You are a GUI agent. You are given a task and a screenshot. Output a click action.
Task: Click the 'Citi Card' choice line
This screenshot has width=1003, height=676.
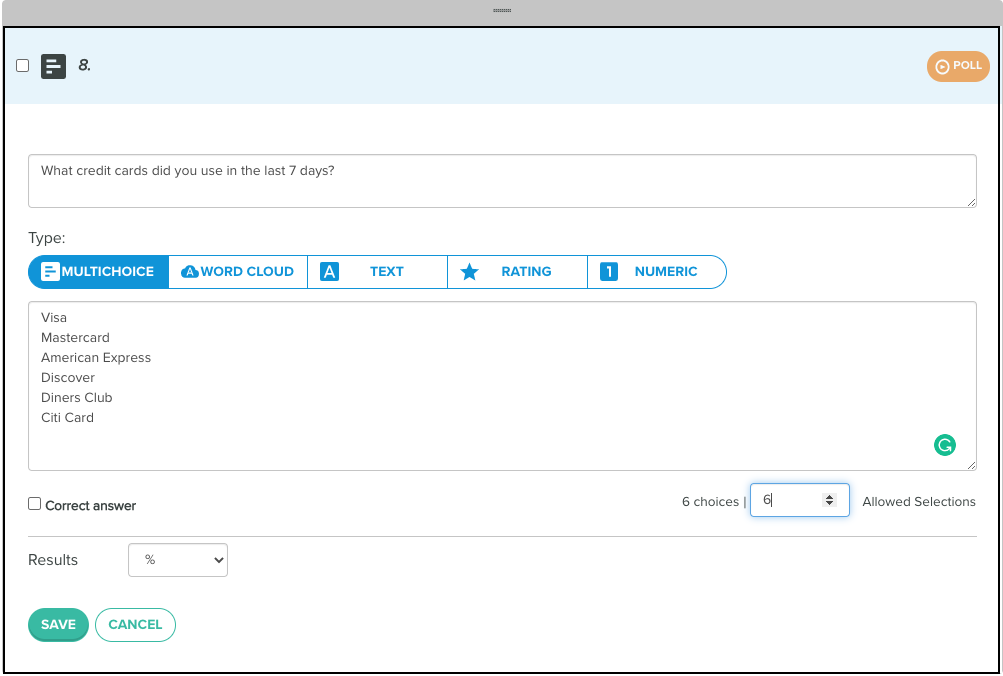point(67,418)
